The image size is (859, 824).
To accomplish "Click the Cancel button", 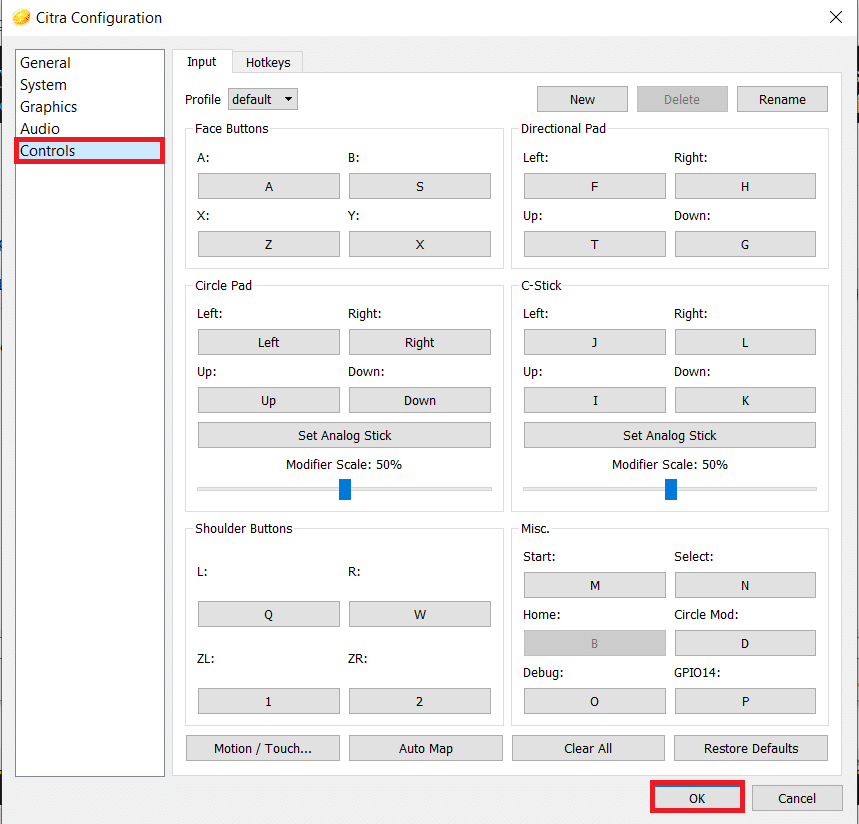I will pyautogui.click(x=797, y=798).
